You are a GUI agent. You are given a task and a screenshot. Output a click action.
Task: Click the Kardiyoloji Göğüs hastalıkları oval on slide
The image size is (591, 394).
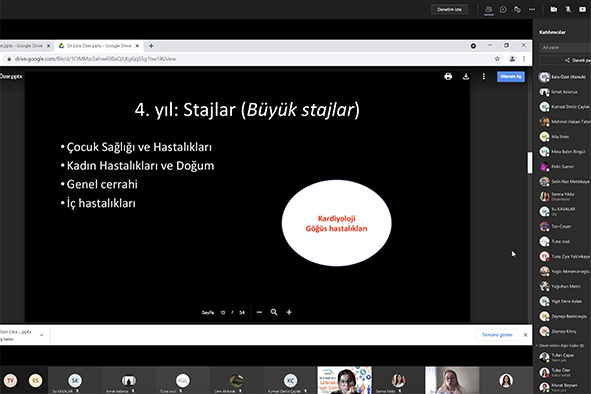pyautogui.click(x=337, y=223)
